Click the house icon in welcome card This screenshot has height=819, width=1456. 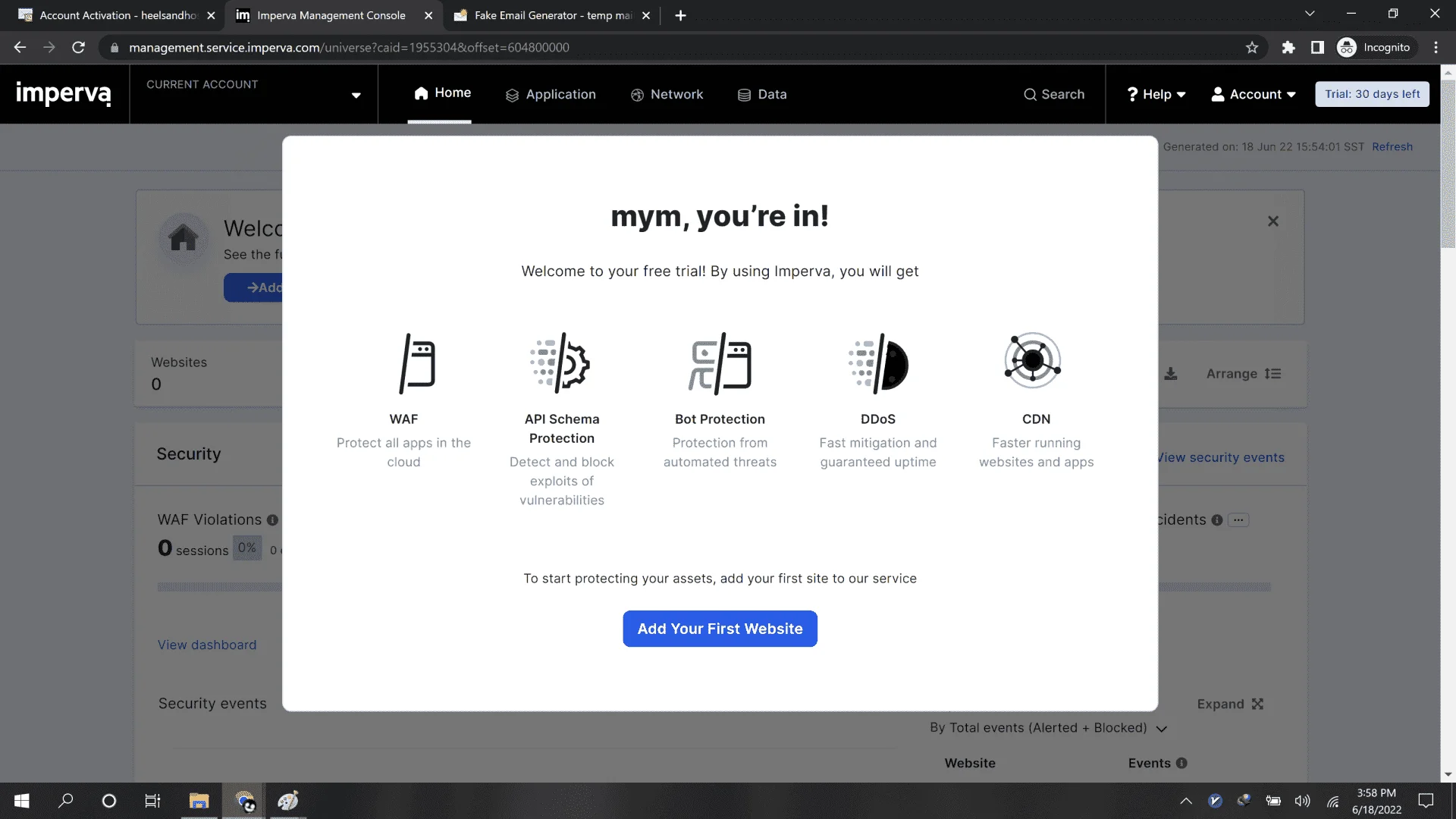[x=184, y=238]
